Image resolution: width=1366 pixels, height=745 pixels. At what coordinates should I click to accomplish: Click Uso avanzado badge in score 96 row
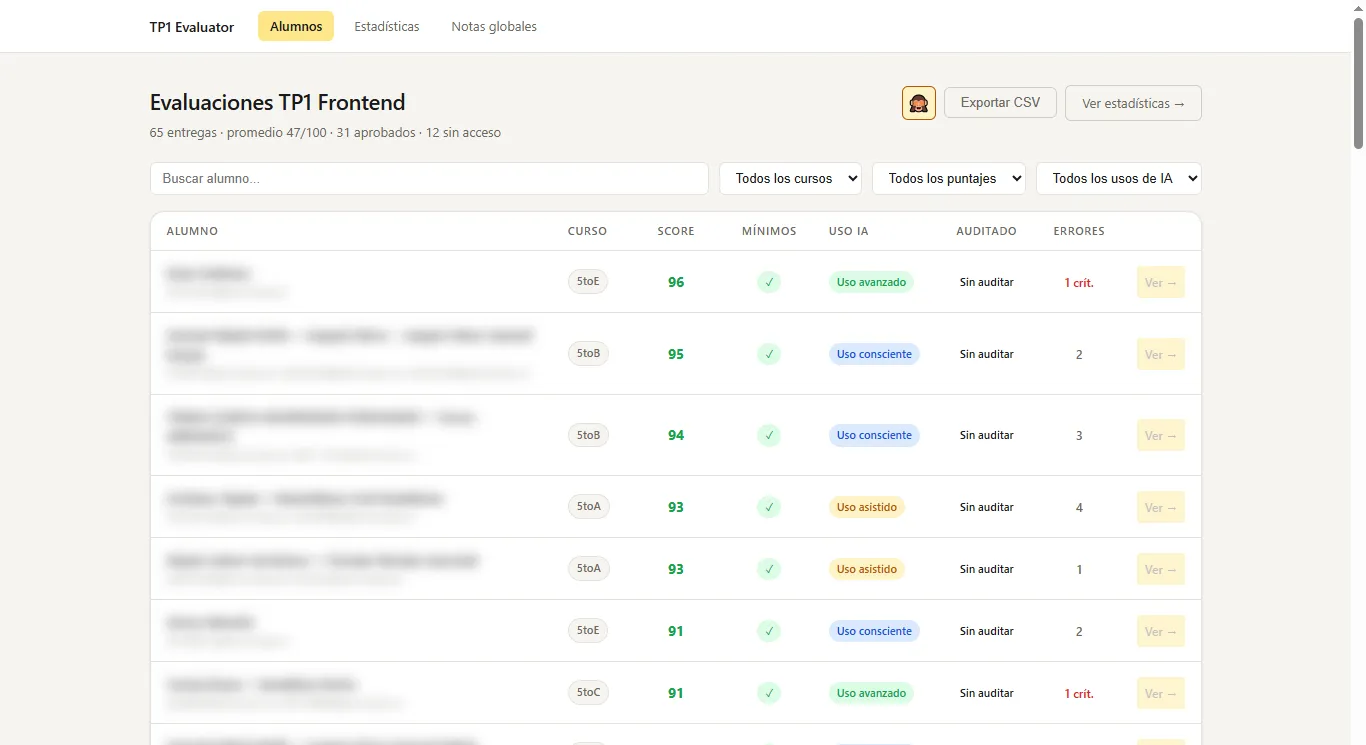tap(871, 282)
